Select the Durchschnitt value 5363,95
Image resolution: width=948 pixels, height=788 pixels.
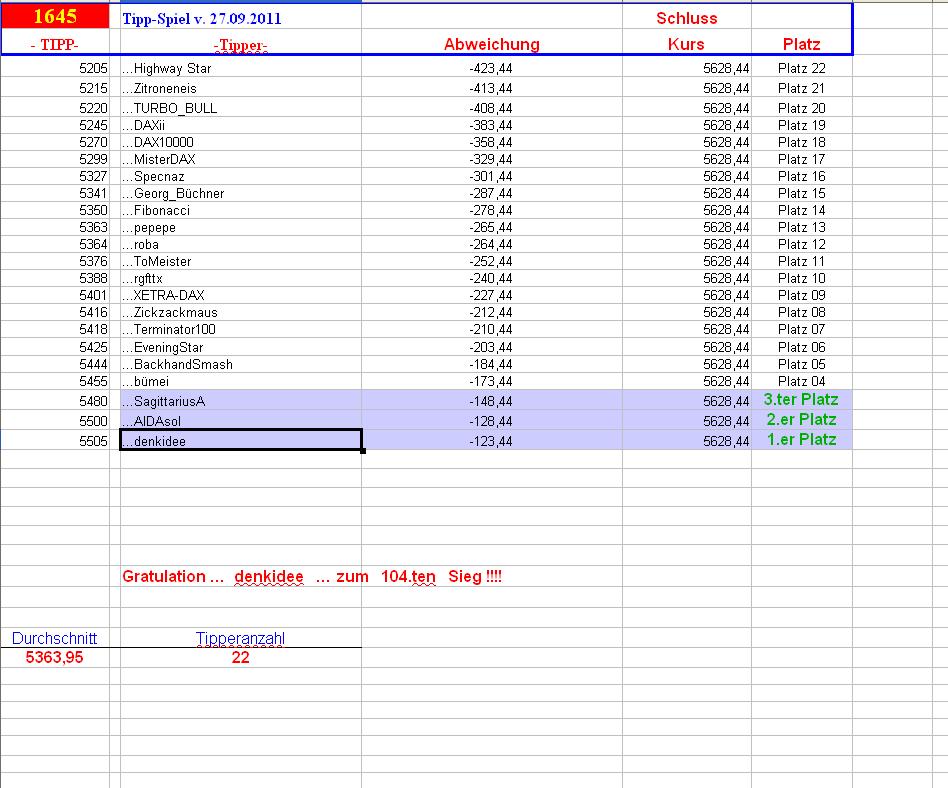(54, 655)
